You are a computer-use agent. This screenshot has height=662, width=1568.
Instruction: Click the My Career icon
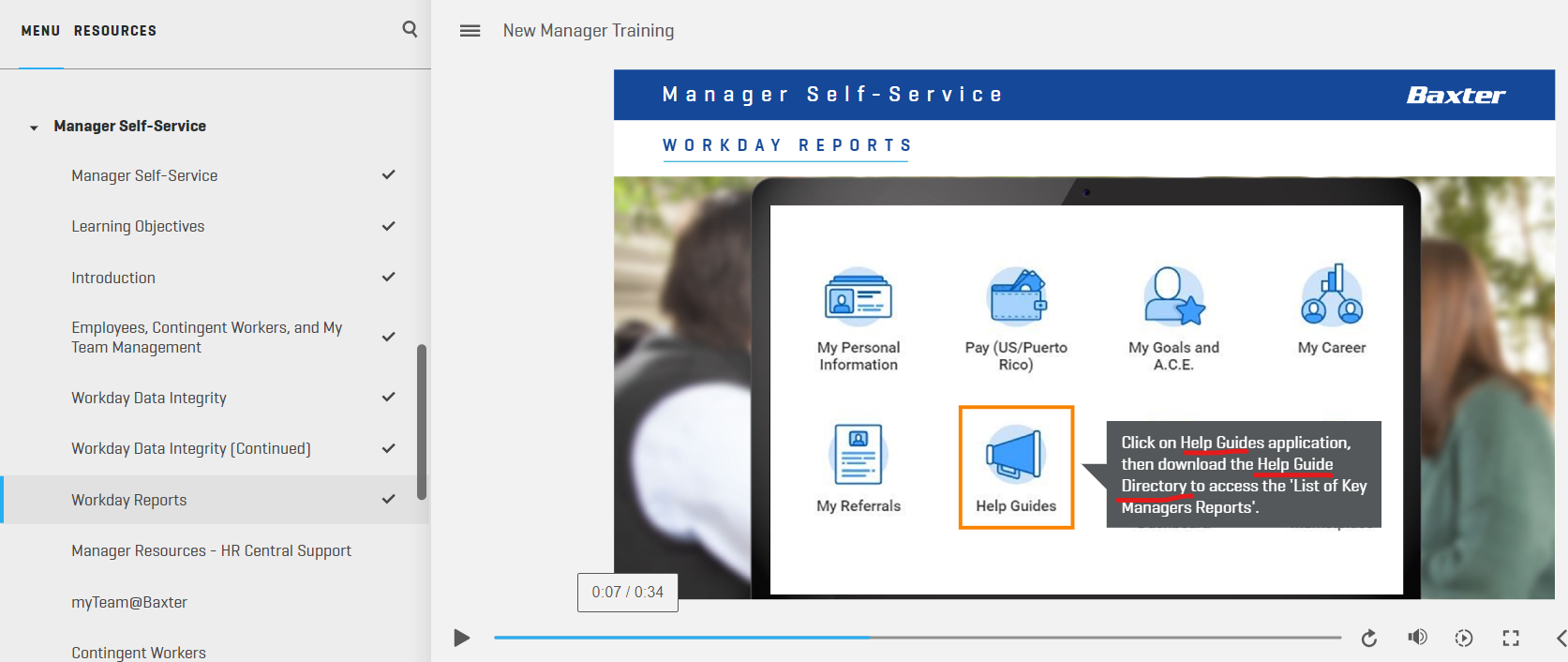[1332, 294]
